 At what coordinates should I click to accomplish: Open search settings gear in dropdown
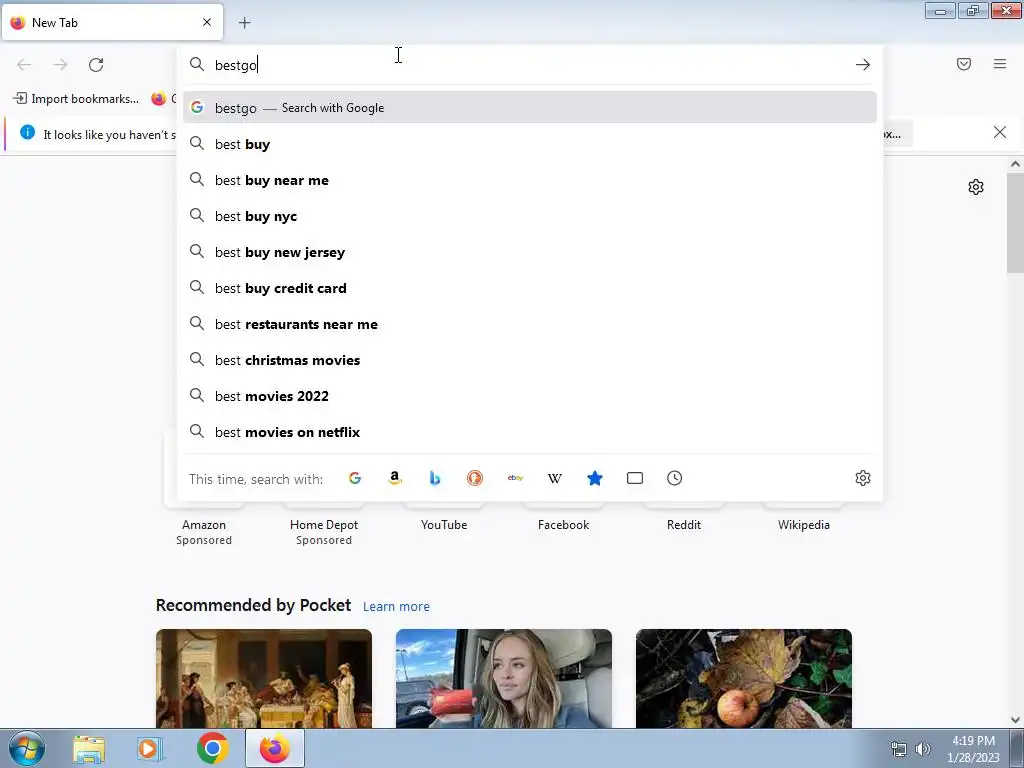[x=863, y=478]
